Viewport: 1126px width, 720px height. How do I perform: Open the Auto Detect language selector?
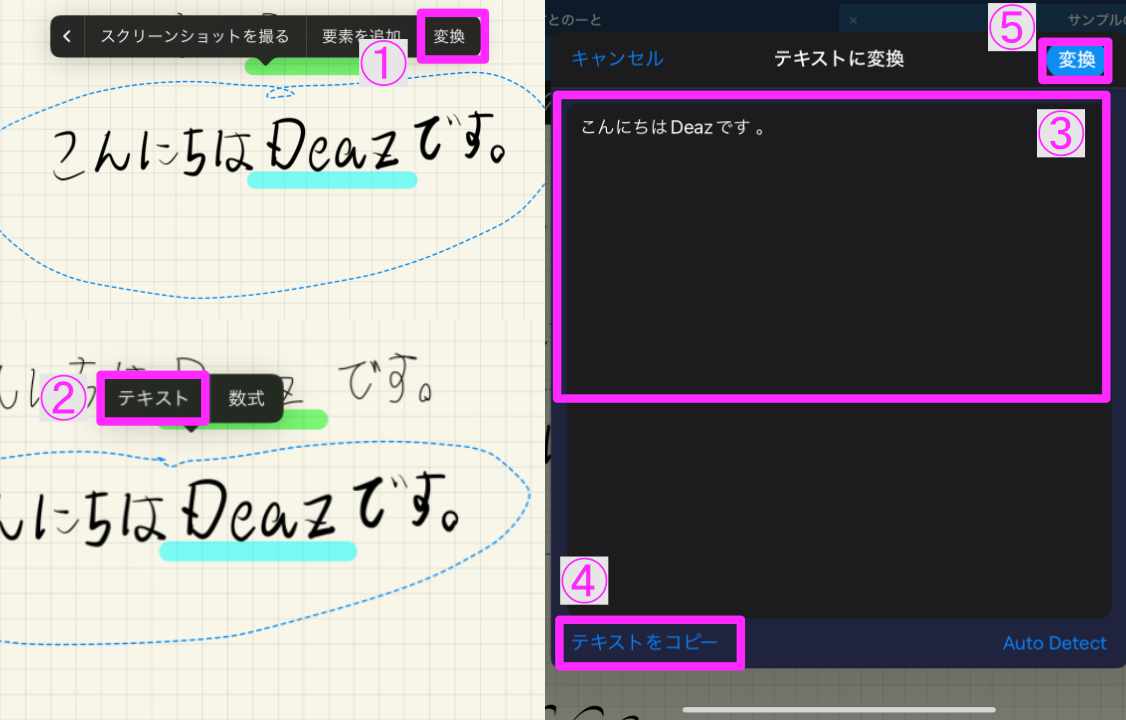1055,643
